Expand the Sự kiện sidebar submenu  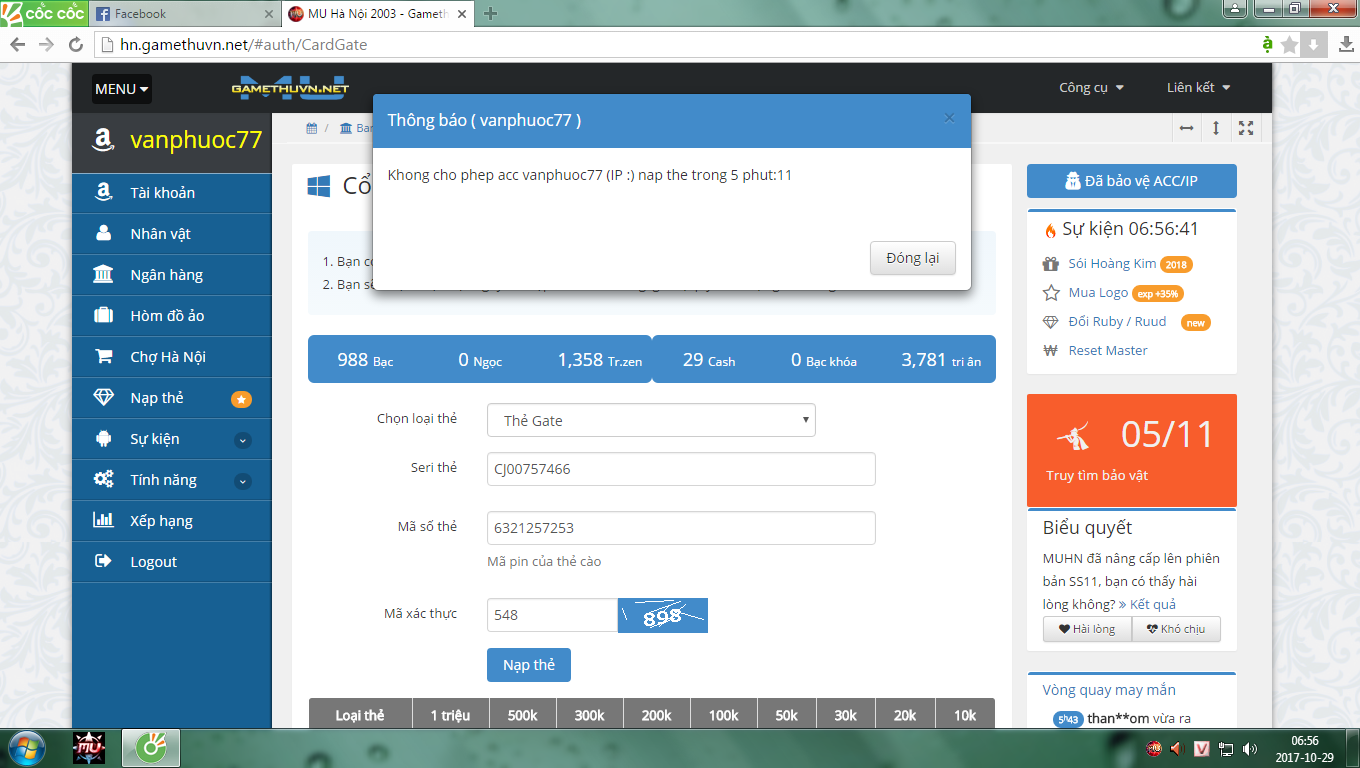[243, 440]
